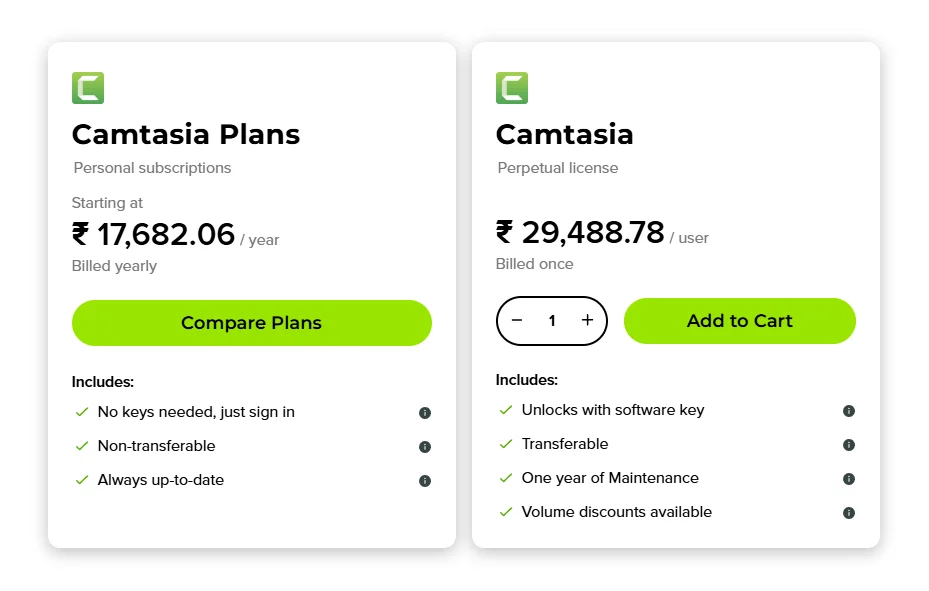The width and height of the screenshot is (929, 591).
Task: Show info for Unlocks with software key
Action: point(849,411)
